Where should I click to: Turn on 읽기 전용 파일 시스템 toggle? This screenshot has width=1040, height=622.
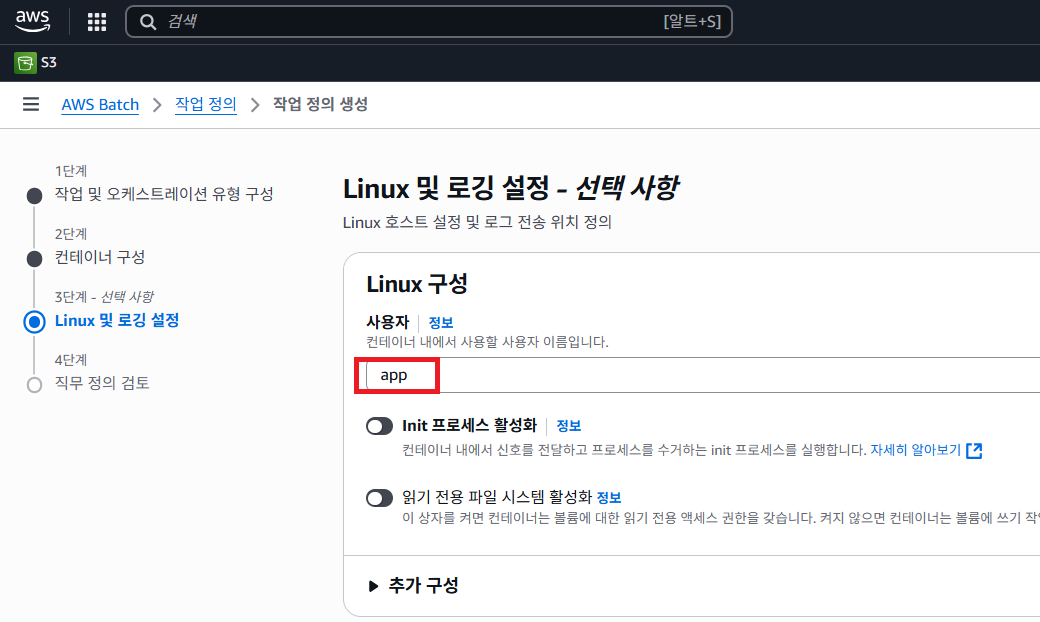pyautogui.click(x=379, y=498)
